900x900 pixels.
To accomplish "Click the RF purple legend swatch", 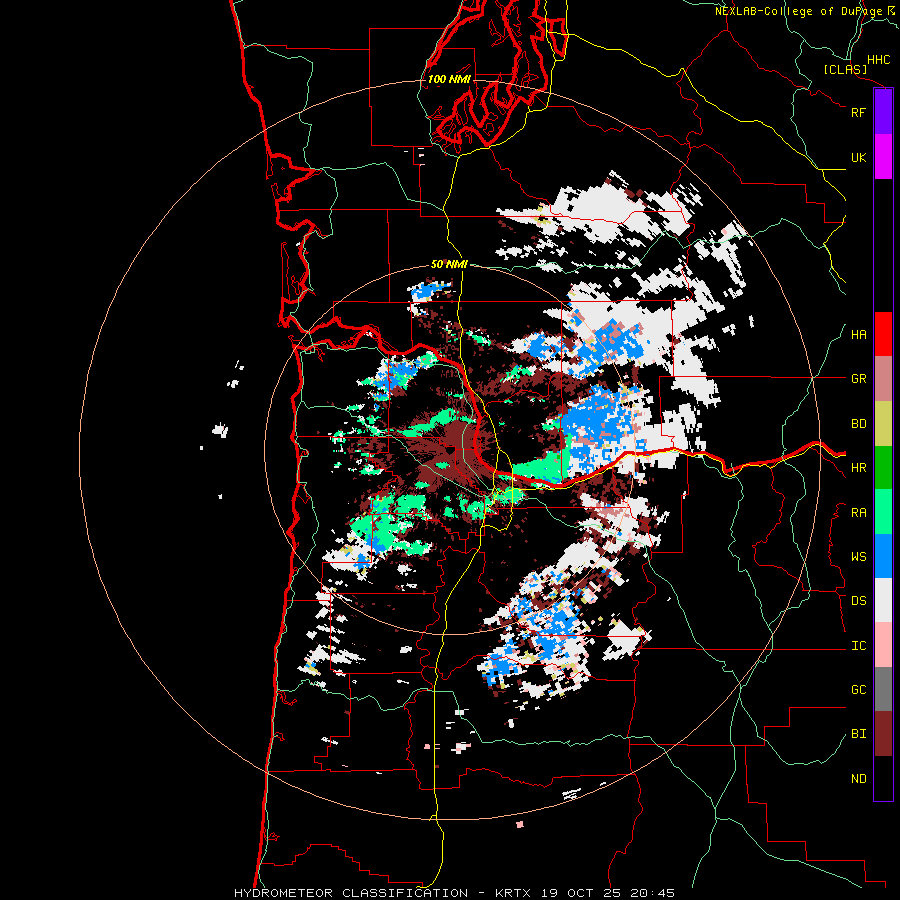I will pos(883,112).
